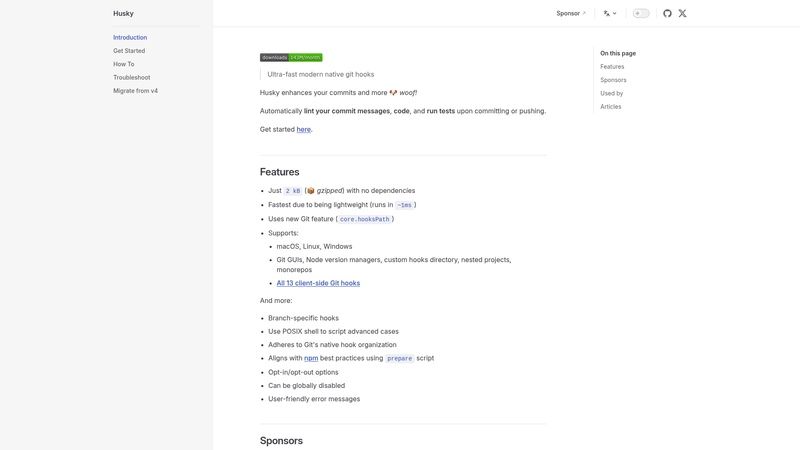Open the How To sidebar page
Screen dimensions: 800x450
[124, 64]
